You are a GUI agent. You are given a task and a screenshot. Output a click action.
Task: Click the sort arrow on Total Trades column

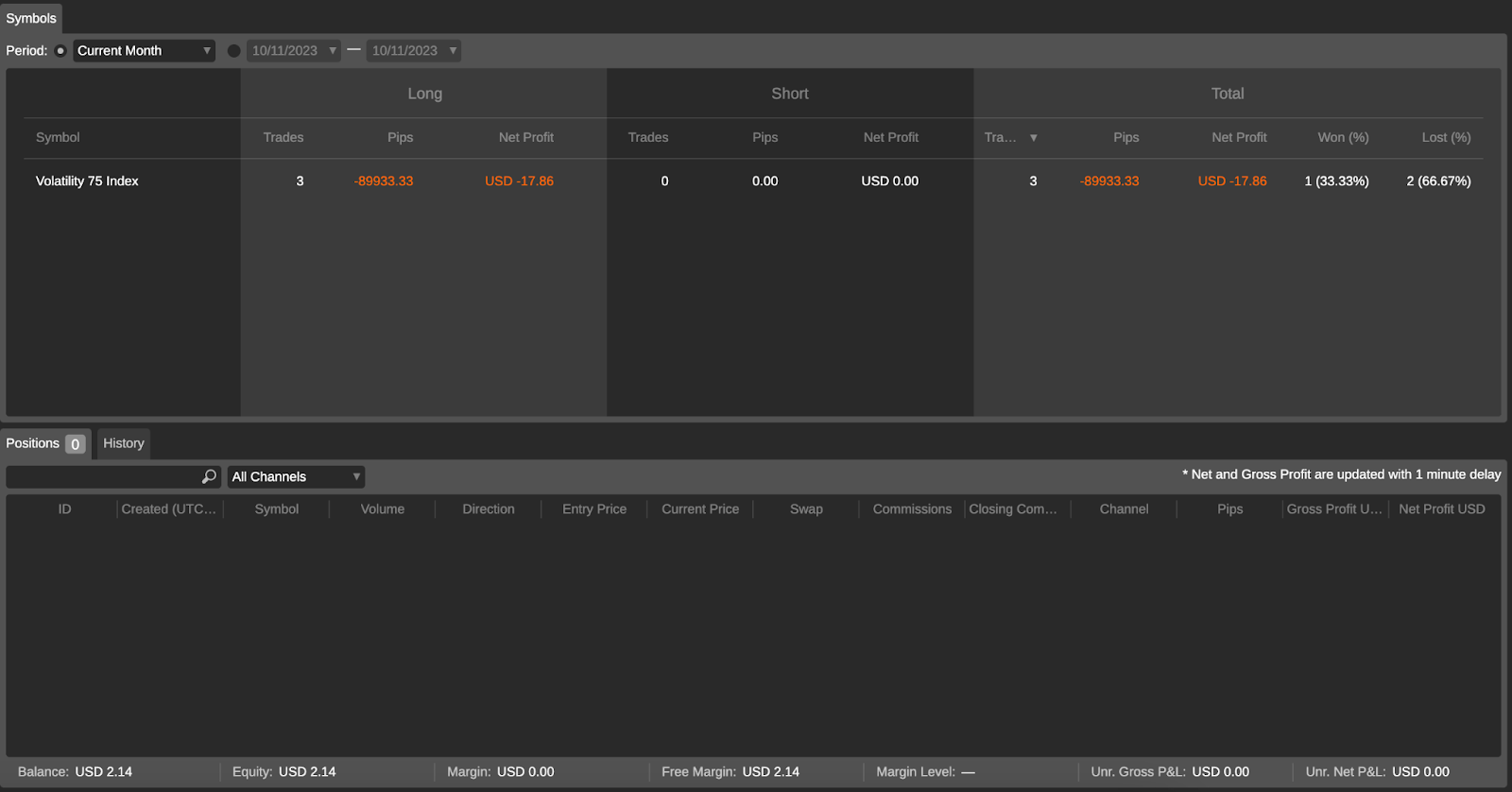point(1033,138)
